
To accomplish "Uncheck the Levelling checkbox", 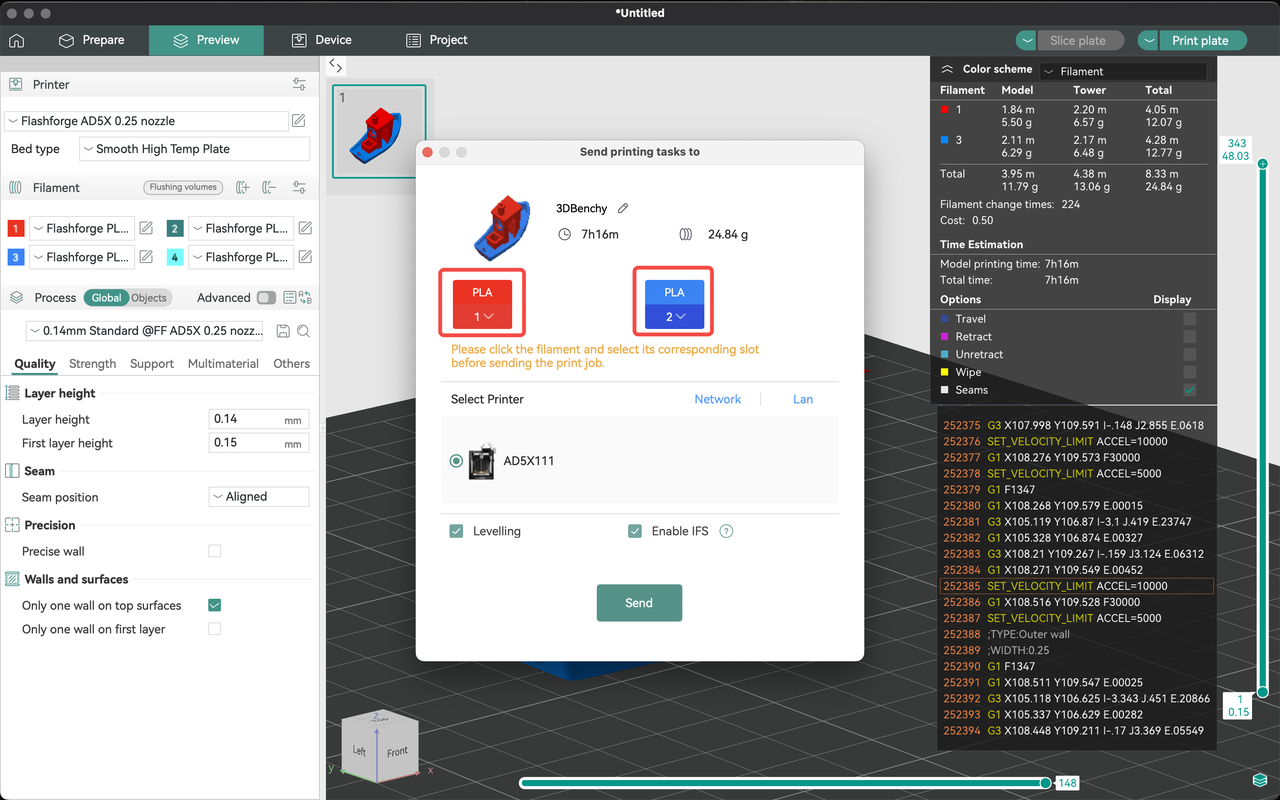I will 456,531.
